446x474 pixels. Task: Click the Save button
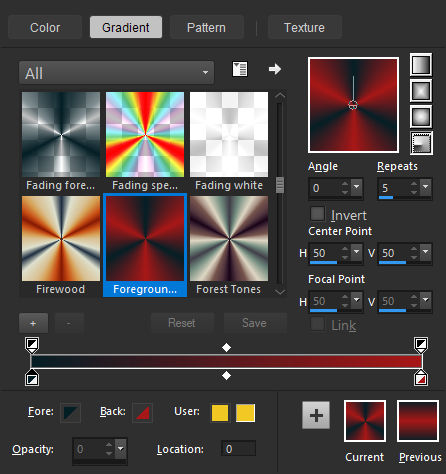point(255,323)
